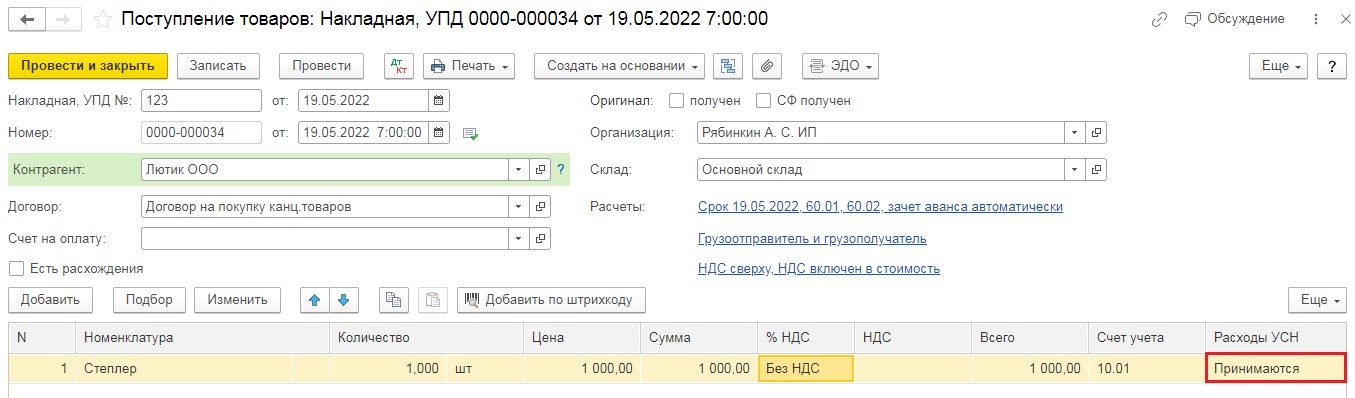Enable Есть расхождения checkbox
Viewport: 1355px width, 398px height.
pyautogui.click(x=16, y=269)
